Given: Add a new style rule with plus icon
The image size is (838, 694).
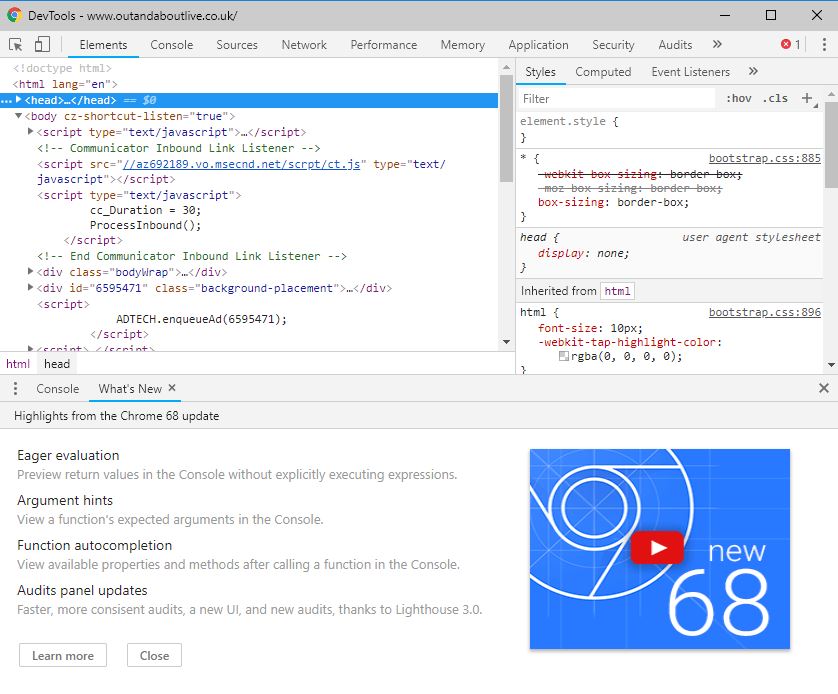Looking at the screenshot, I should point(807,98).
